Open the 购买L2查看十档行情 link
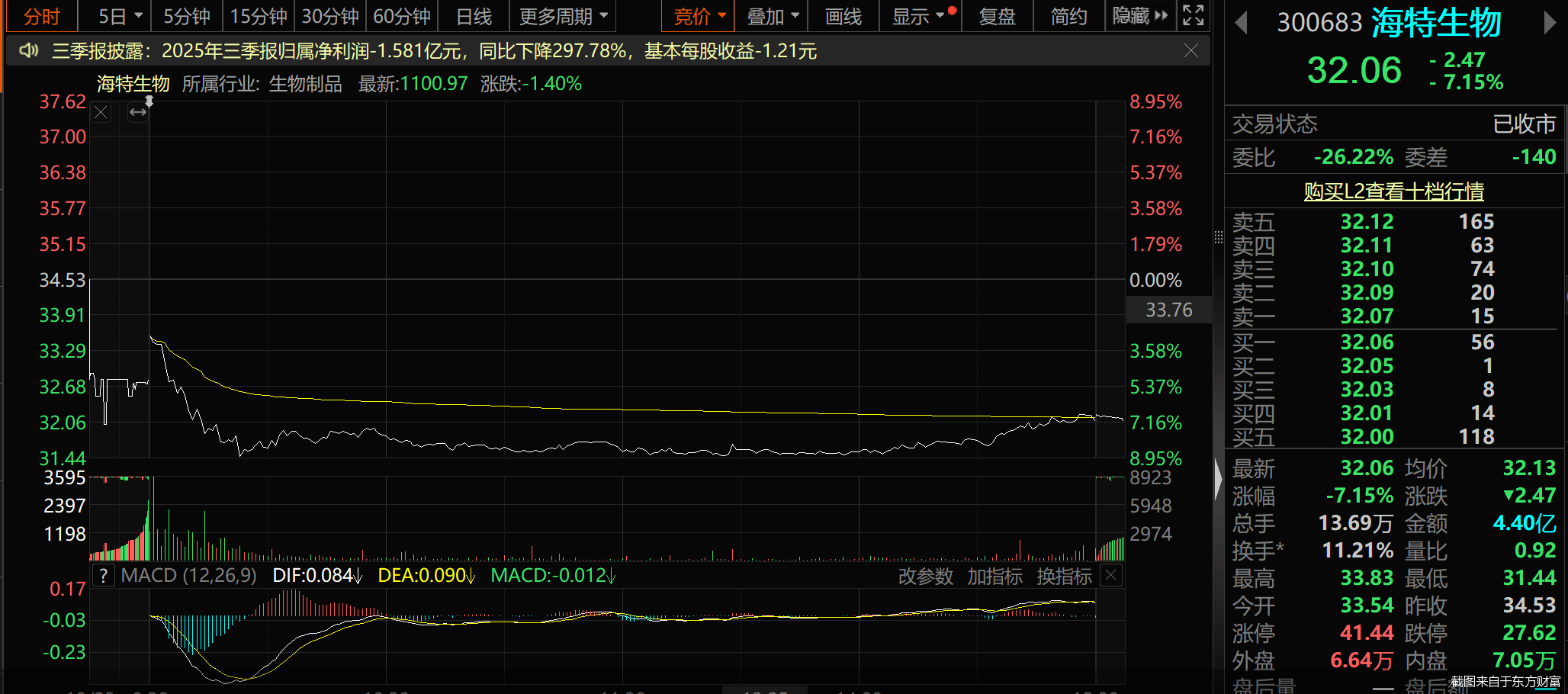Viewport: 1568px width, 694px height. click(1393, 191)
